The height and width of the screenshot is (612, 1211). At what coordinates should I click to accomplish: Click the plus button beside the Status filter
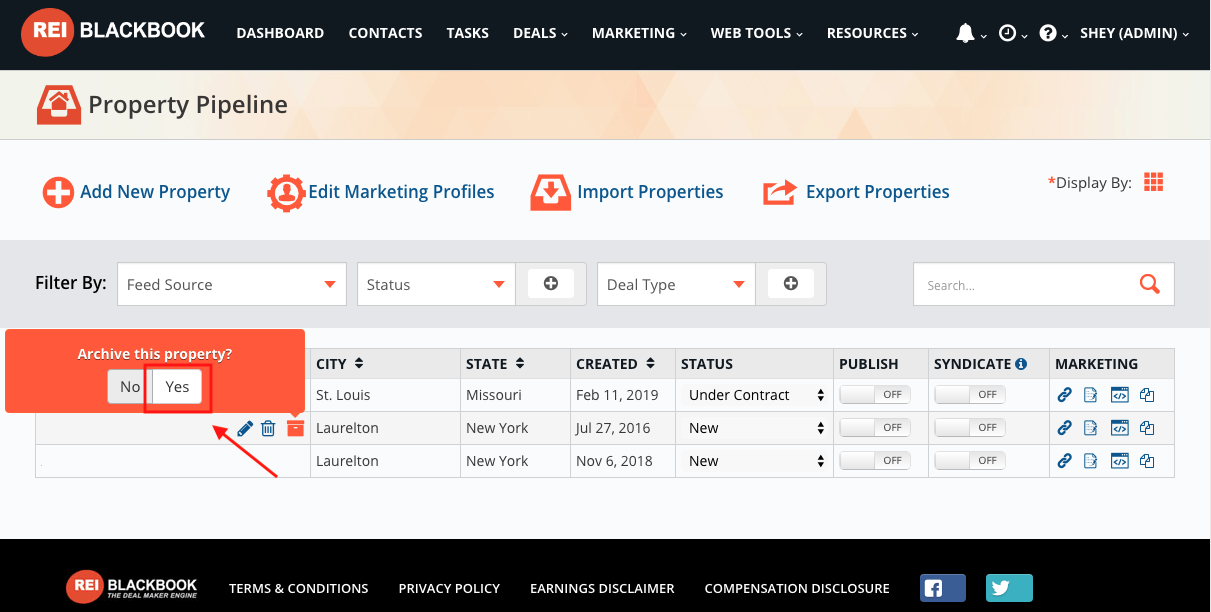551,284
